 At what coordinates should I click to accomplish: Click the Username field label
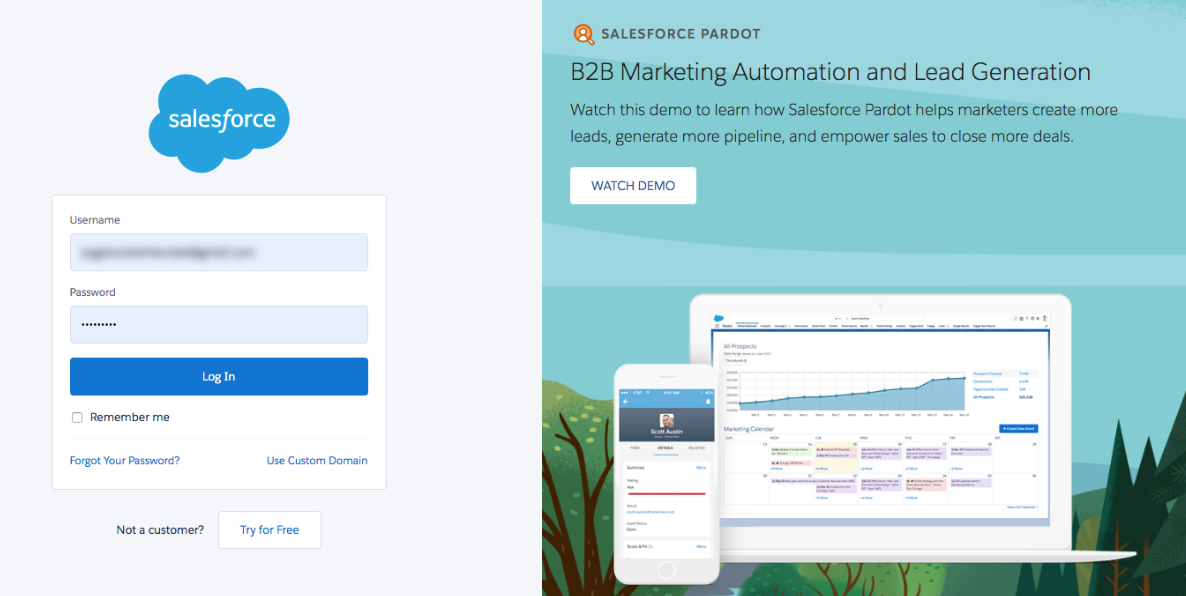pos(95,220)
